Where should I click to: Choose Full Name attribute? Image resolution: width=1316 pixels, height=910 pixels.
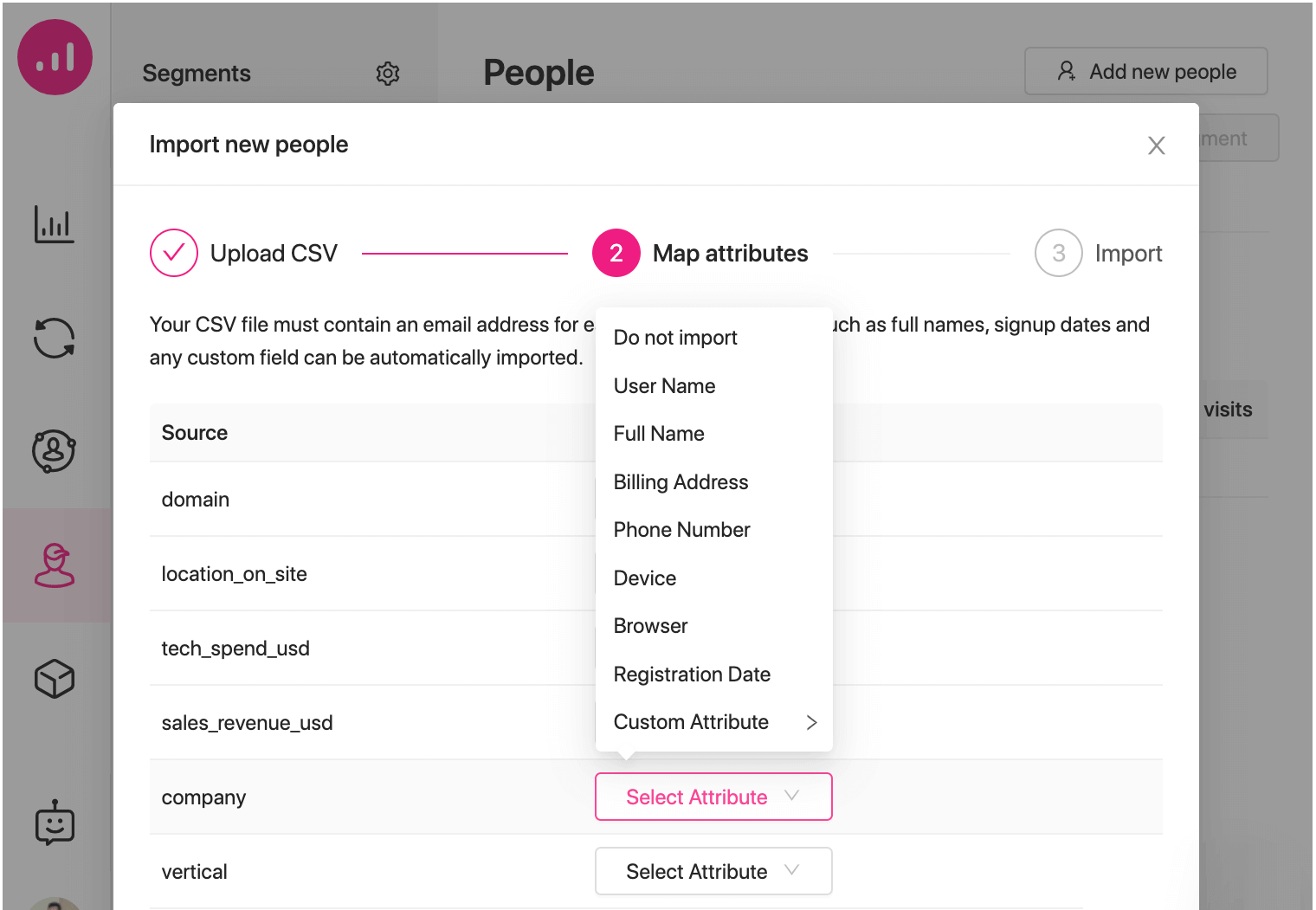coord(714,434)
